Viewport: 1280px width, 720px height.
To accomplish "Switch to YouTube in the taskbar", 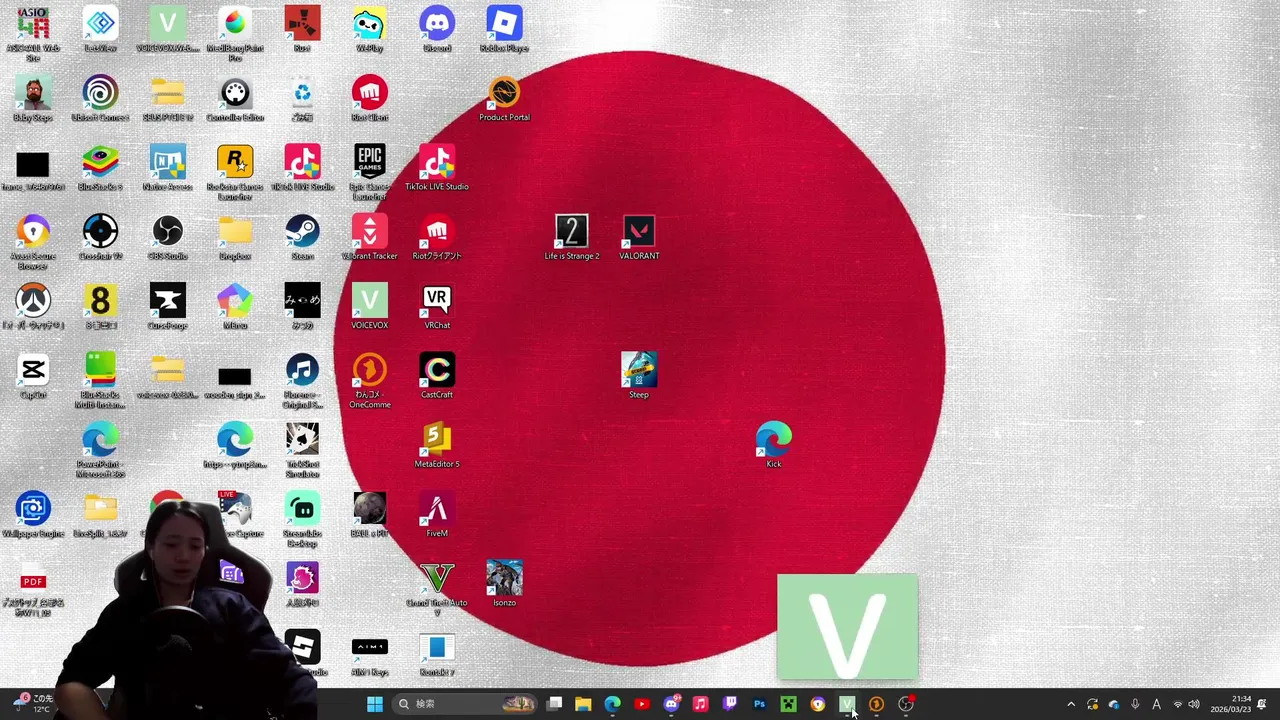I will click(642, 704).
